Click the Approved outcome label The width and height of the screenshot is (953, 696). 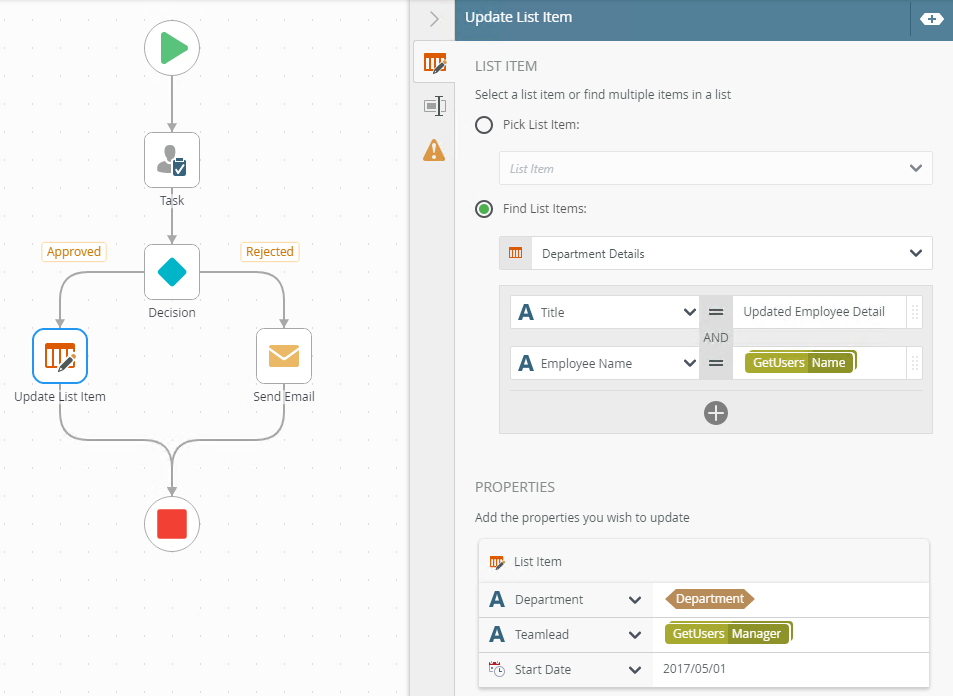(74, 252)
